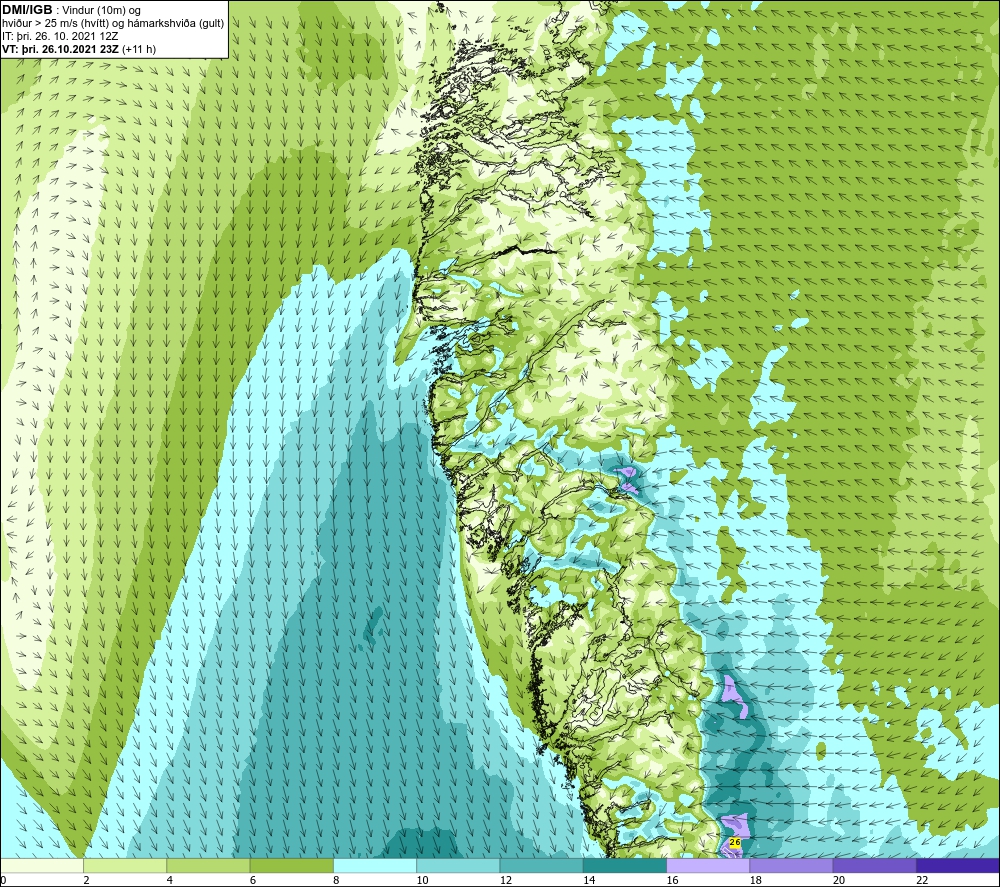This screenshot has width=1000, height=887.
Task: Select the 2–4 m/s light green swatch
Action: pos(125,865)
